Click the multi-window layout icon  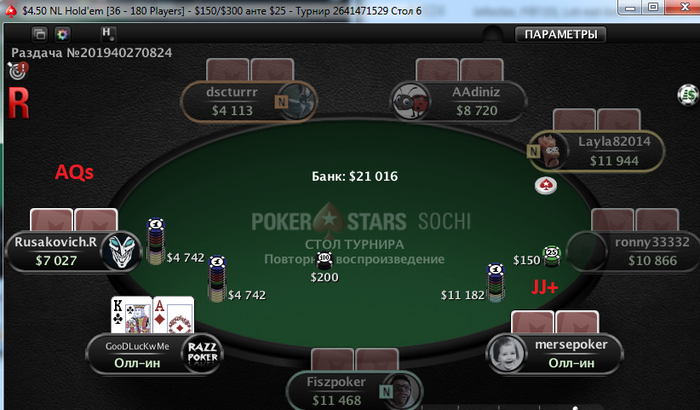coord(39,34)
